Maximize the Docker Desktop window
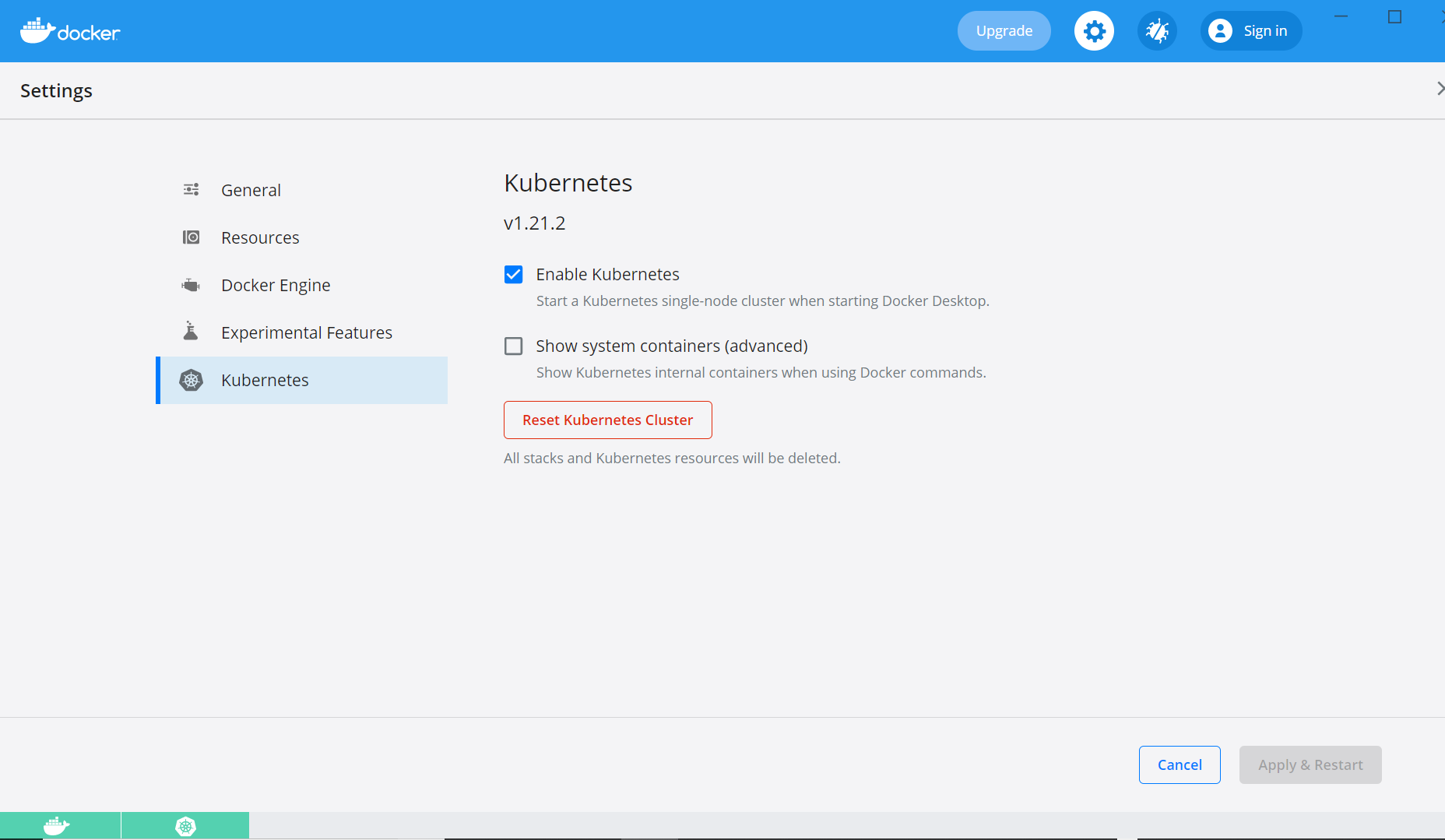Screen dimensions: 1445x840 1394,17
